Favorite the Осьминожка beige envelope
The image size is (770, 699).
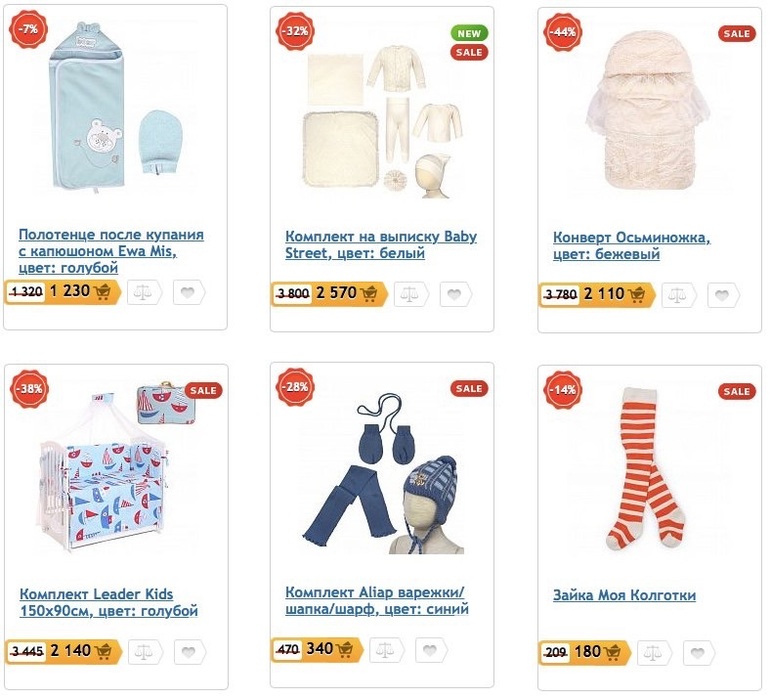point(723,294)
